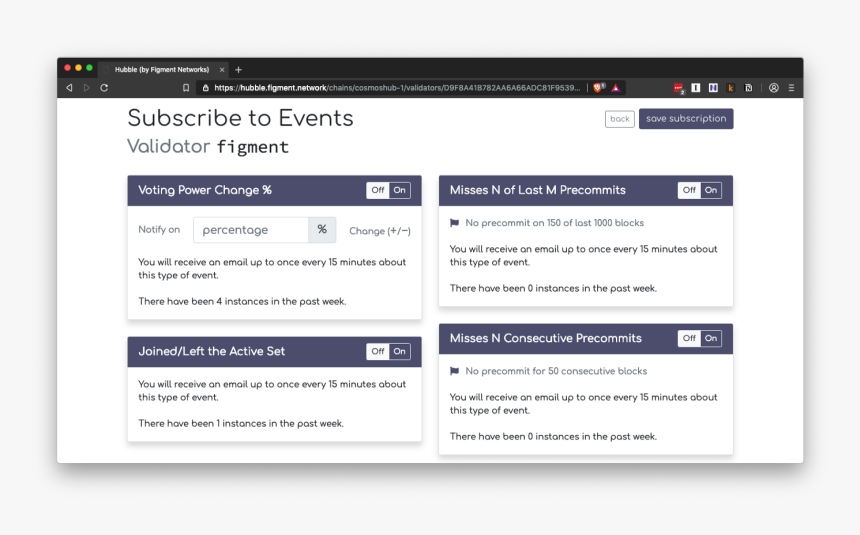Turn on Voting Power Change % notifications

point(400,190)
